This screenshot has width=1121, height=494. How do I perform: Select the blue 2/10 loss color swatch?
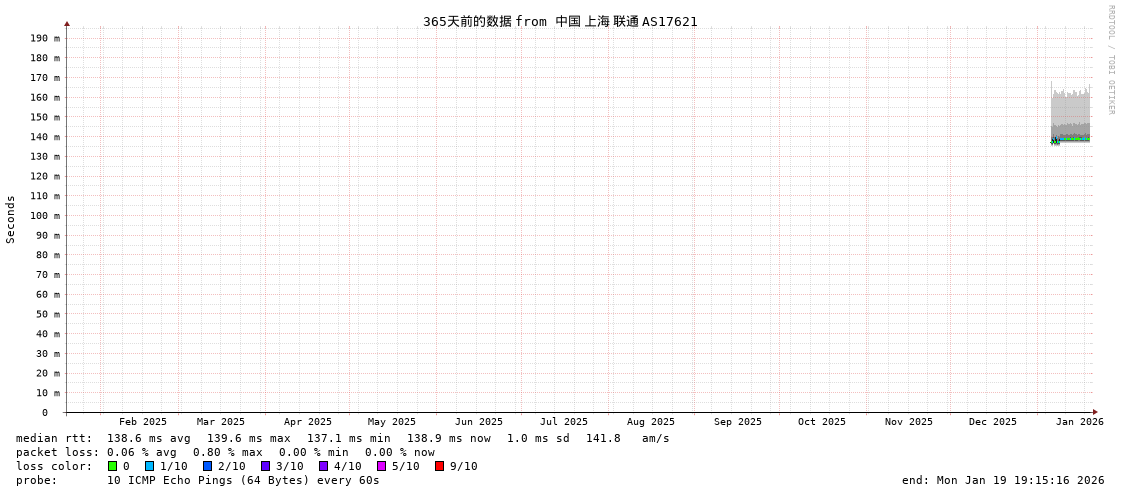(208, 466)
